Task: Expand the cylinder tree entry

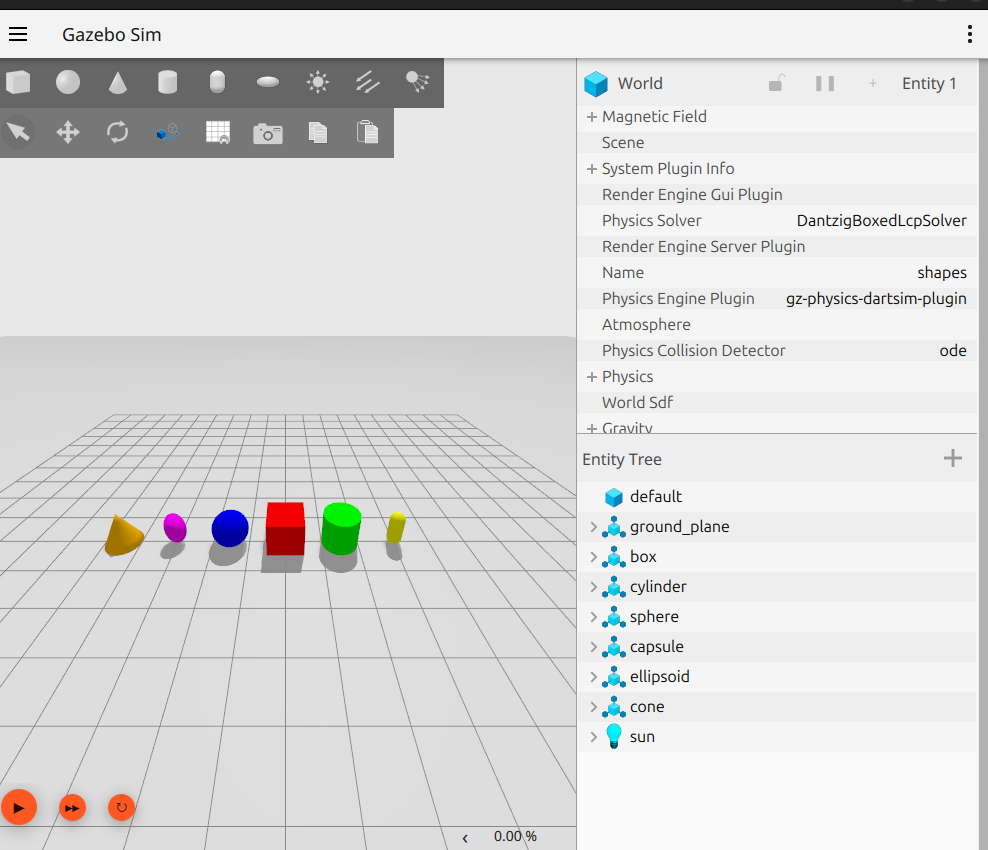Action: pos(593,587)
